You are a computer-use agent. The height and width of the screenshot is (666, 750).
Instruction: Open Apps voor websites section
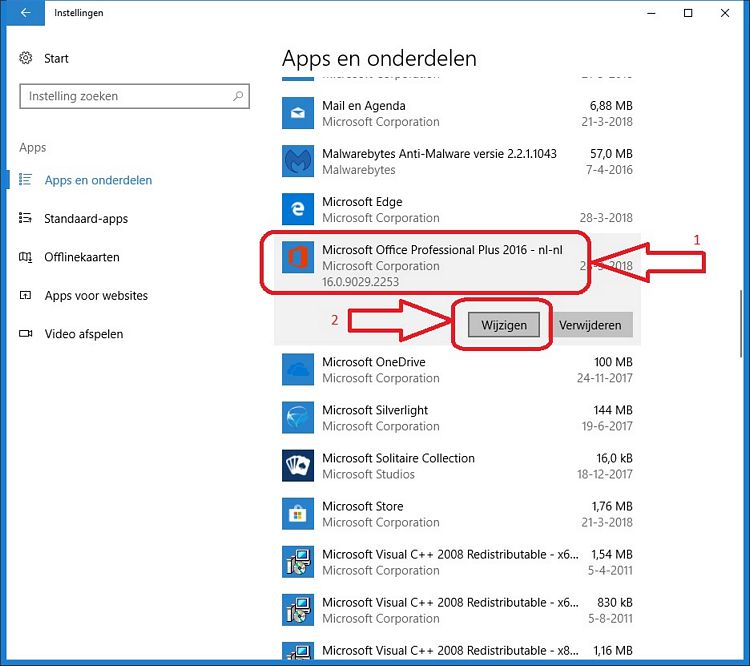coord(96,296)
